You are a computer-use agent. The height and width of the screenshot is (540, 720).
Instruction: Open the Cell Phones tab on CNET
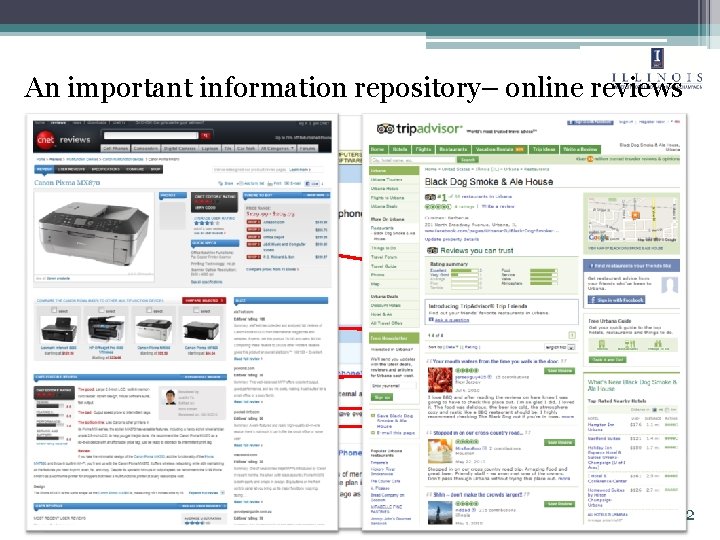coord(116,148)
